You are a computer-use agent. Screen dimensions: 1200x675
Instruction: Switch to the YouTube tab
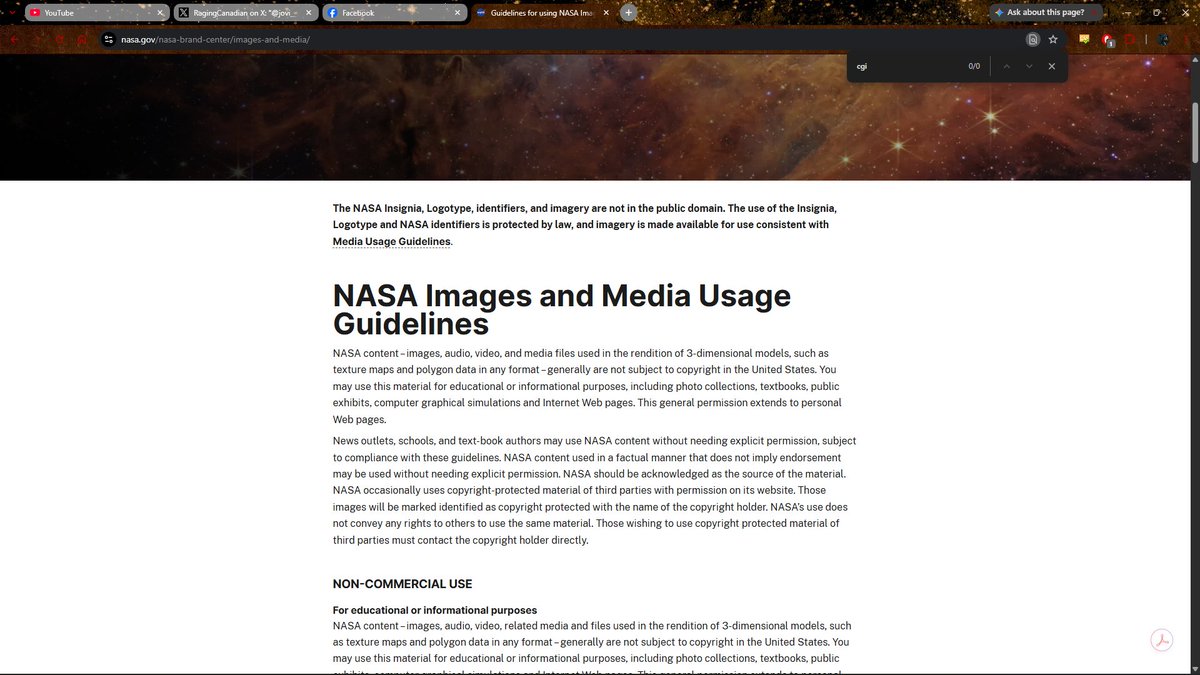coord(96,13)
